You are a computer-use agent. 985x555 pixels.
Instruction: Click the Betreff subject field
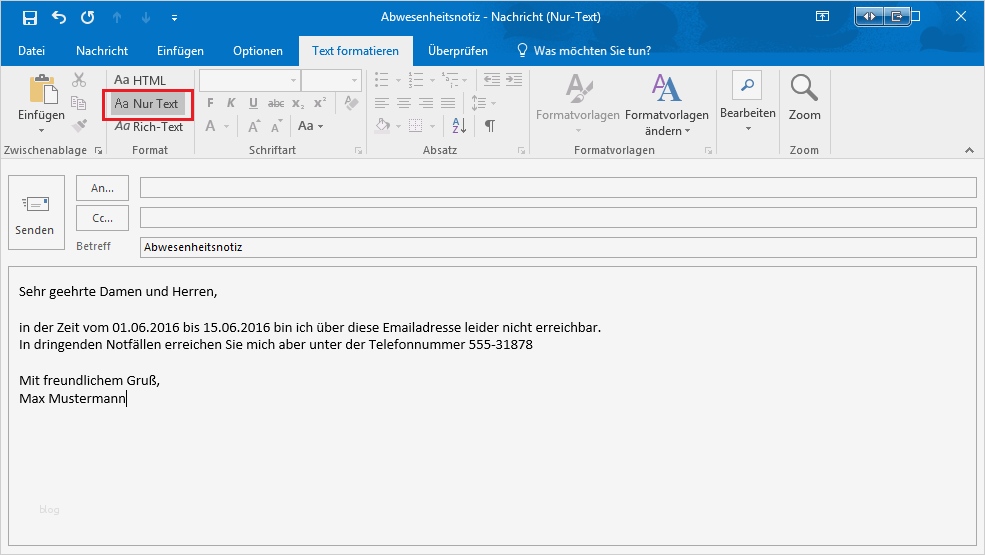point(557,247)
